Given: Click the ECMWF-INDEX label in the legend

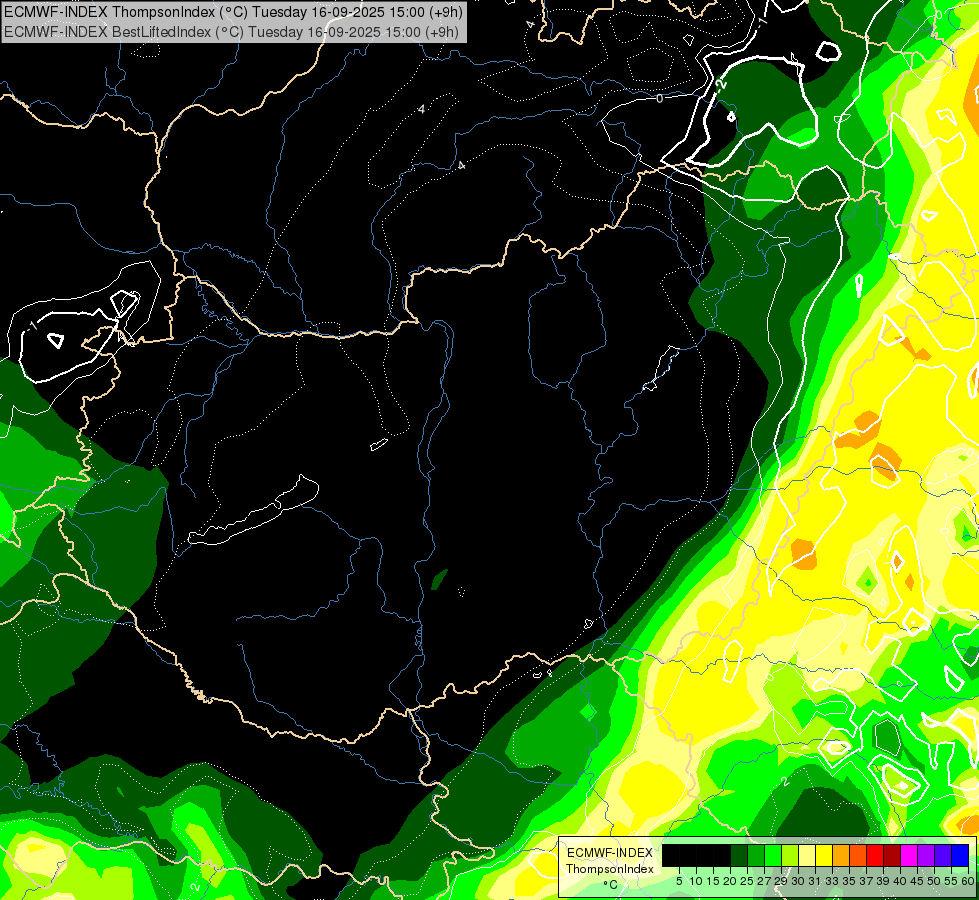Looking at the screenshot, I should pos(610,853).
